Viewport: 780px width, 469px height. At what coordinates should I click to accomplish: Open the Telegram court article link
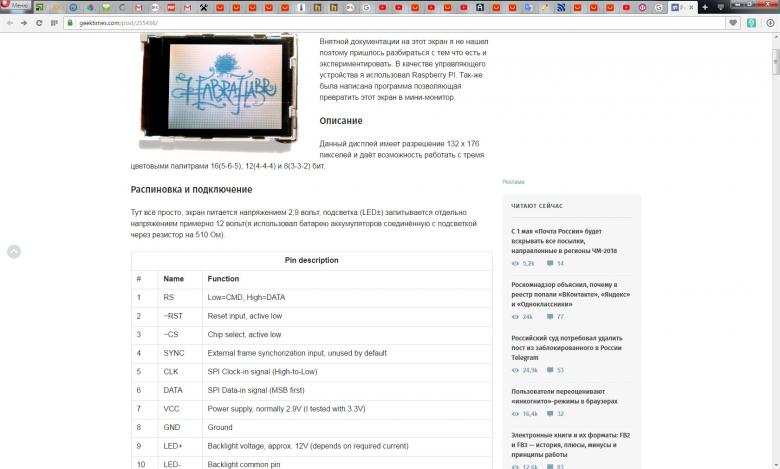click(x=567, y=348)
